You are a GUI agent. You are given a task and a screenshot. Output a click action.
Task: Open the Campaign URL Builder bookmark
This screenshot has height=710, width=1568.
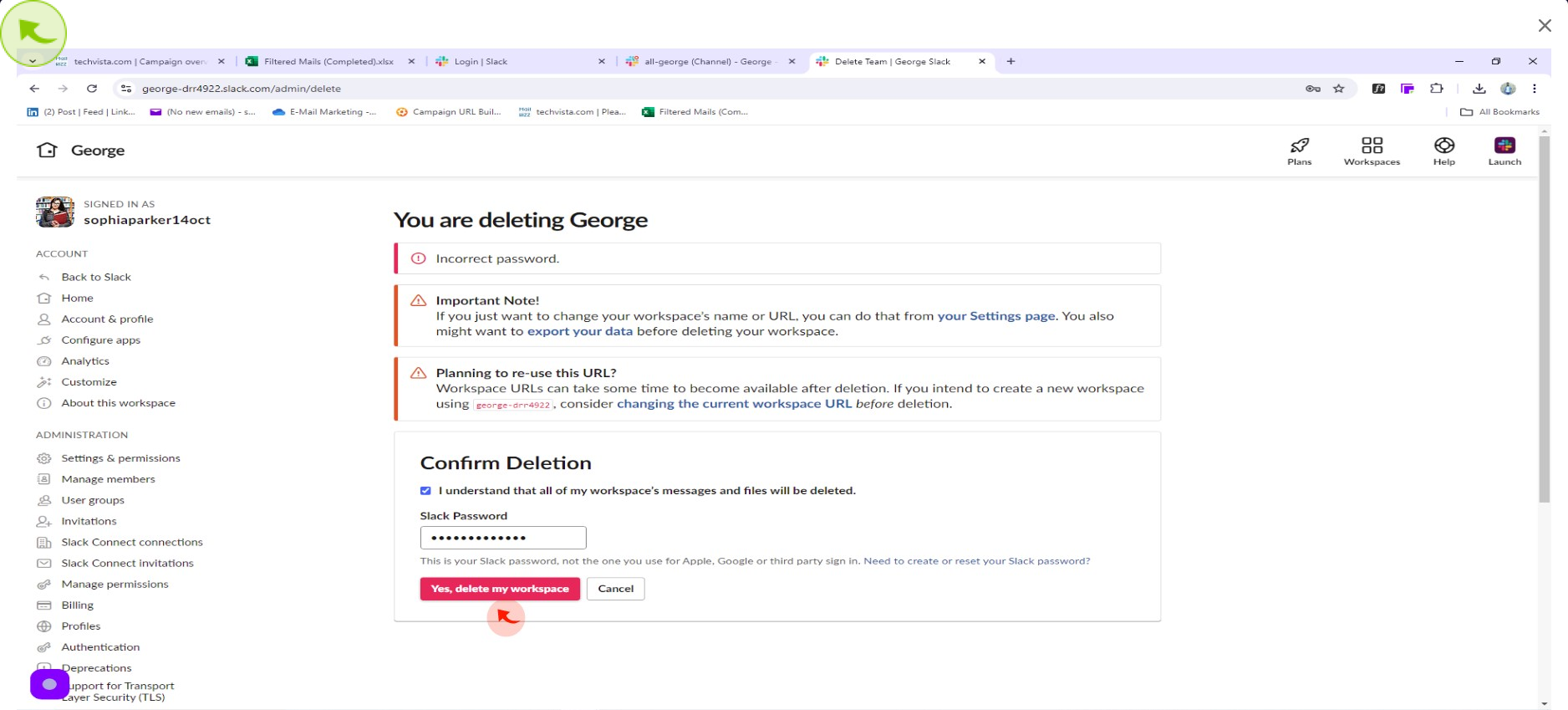448,111
